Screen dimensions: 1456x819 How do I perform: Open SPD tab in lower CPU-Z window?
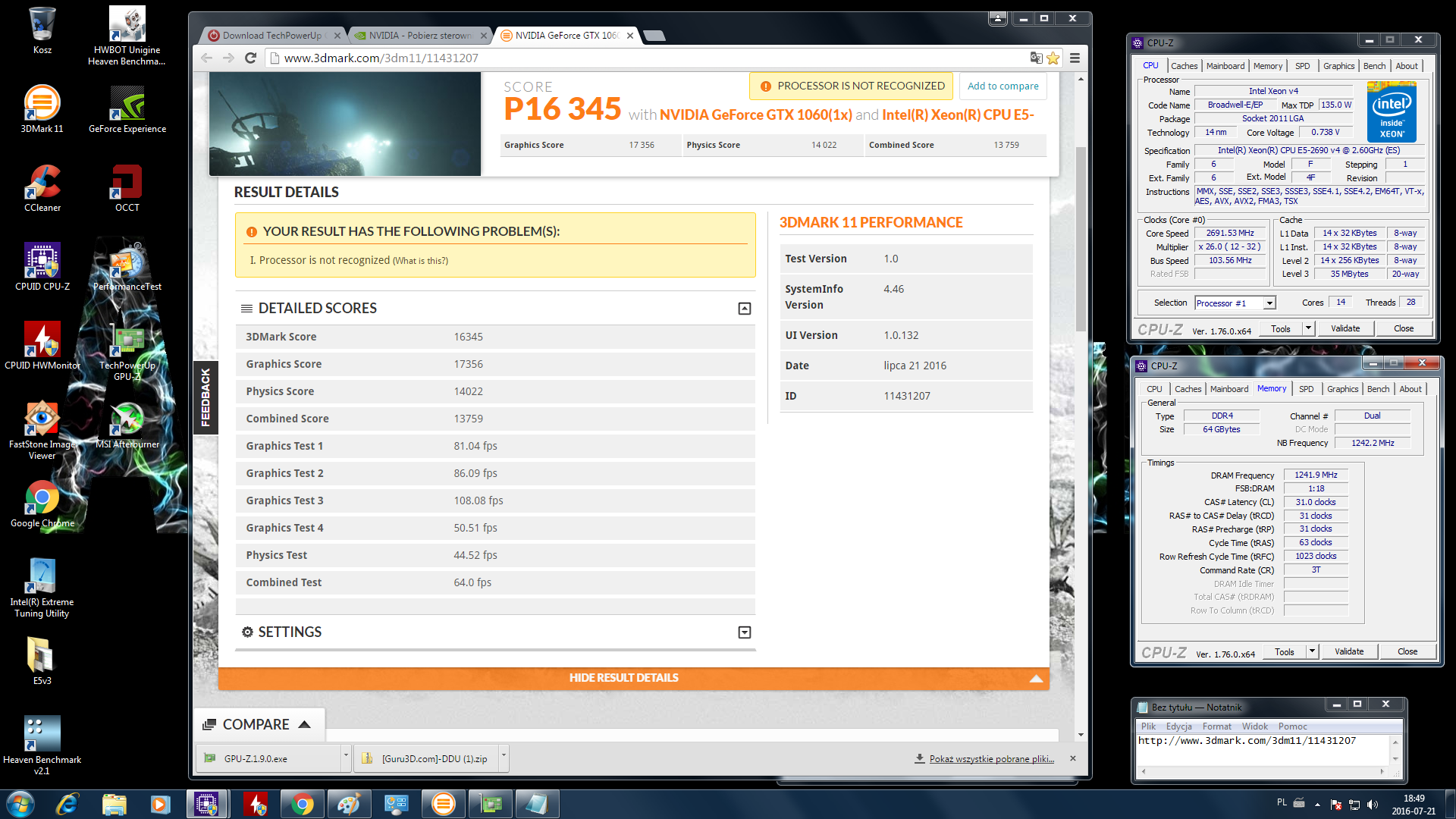tap(1306, 389)
